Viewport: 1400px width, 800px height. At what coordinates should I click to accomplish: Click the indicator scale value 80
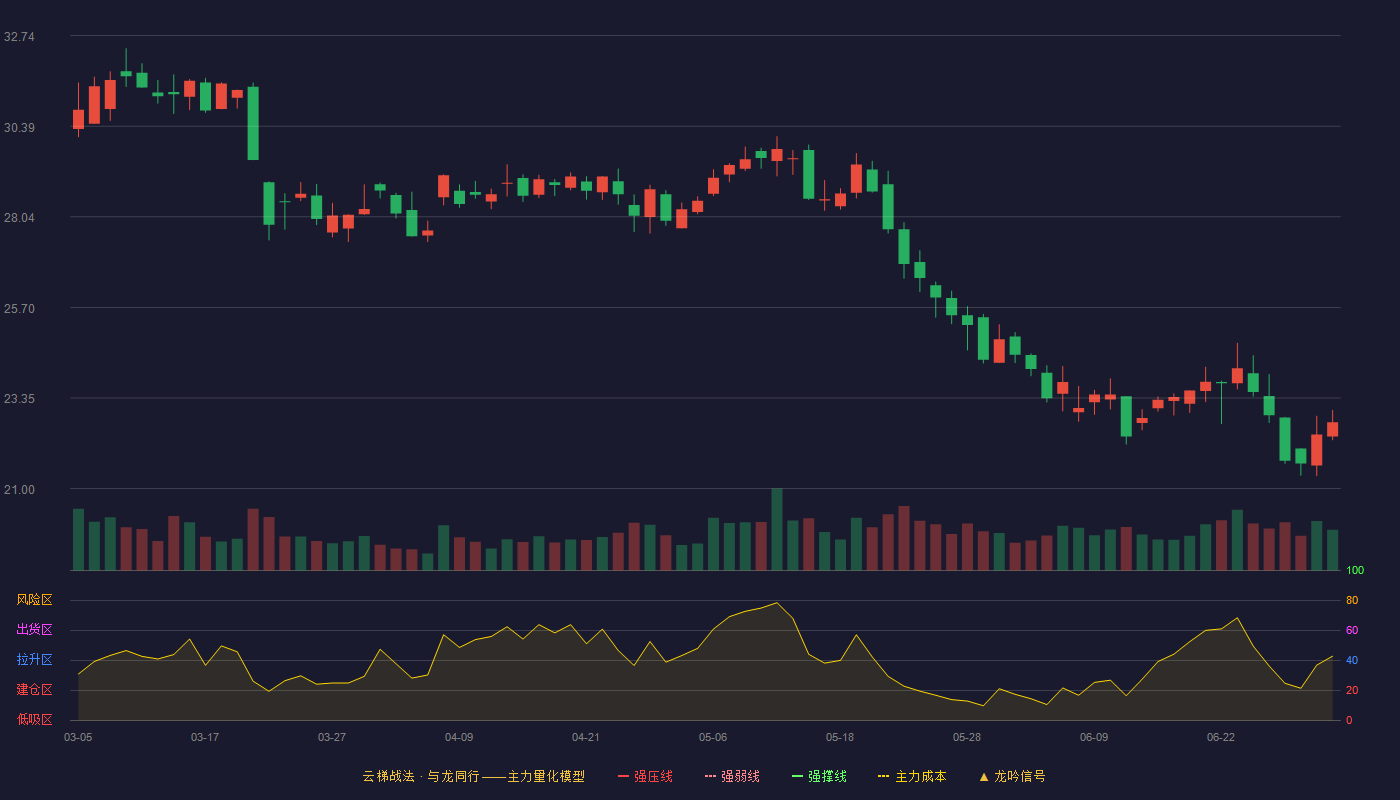[1352, 600]
